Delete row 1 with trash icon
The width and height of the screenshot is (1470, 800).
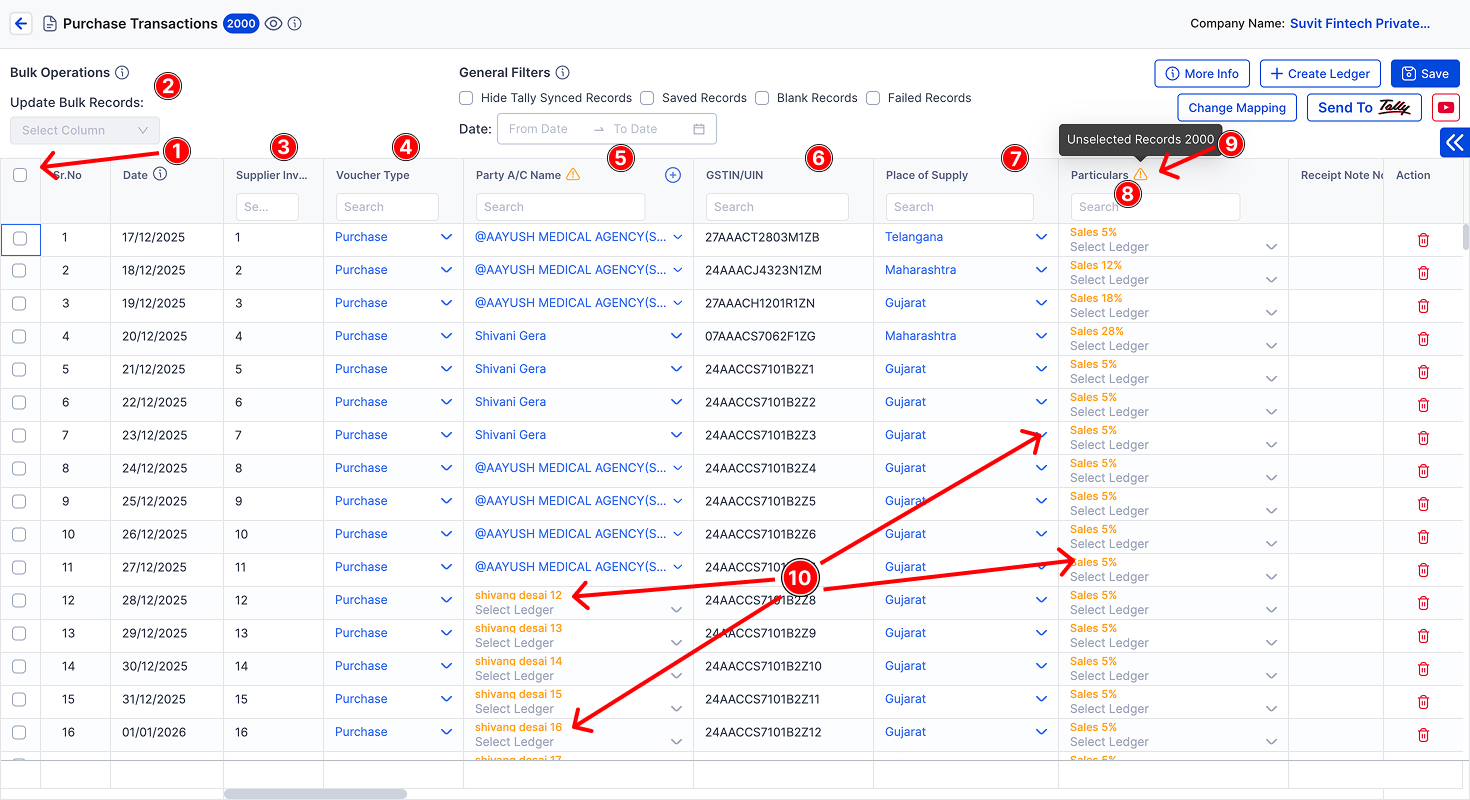(x=1423, y=240)
